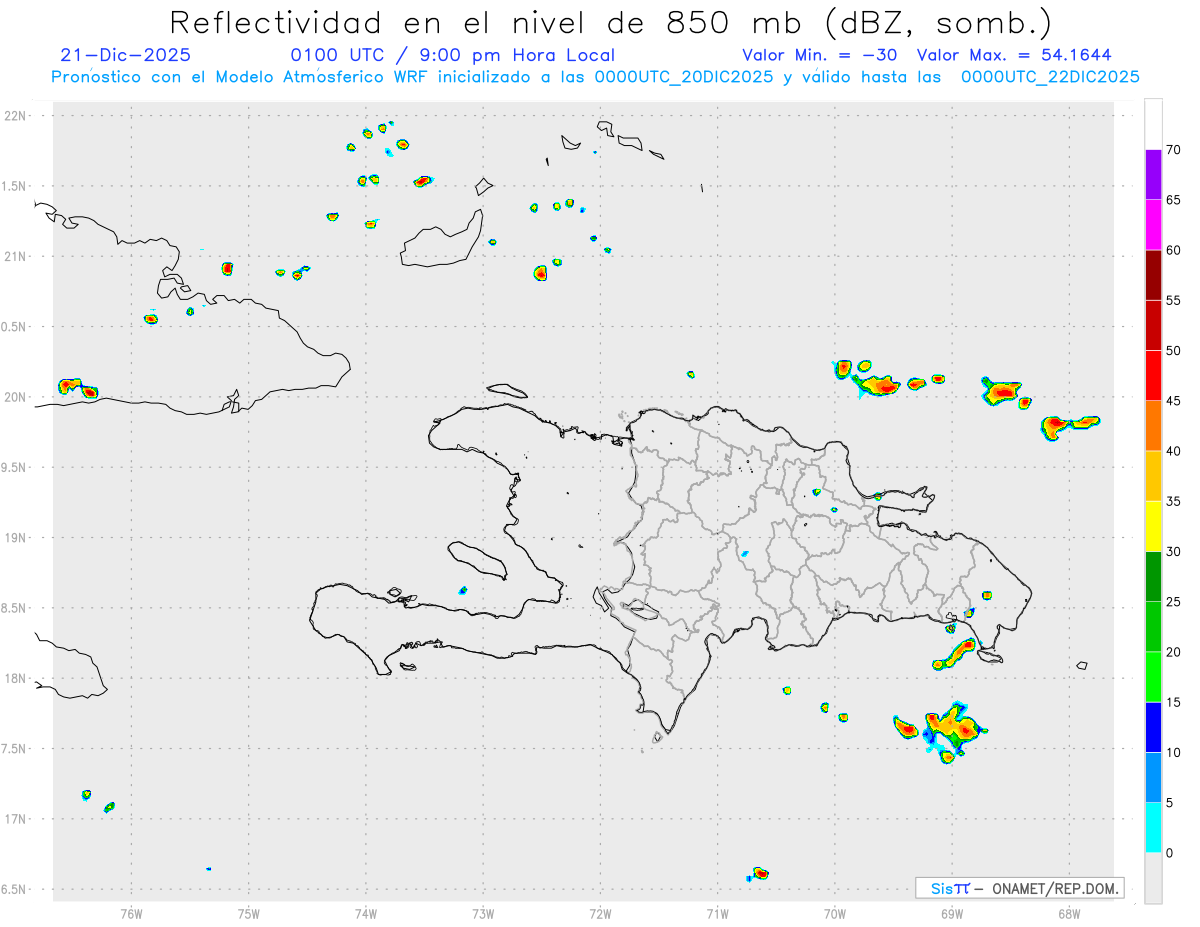Click the "71W" longitude label
Screen dimensions: 1200x927
point(717,913)
